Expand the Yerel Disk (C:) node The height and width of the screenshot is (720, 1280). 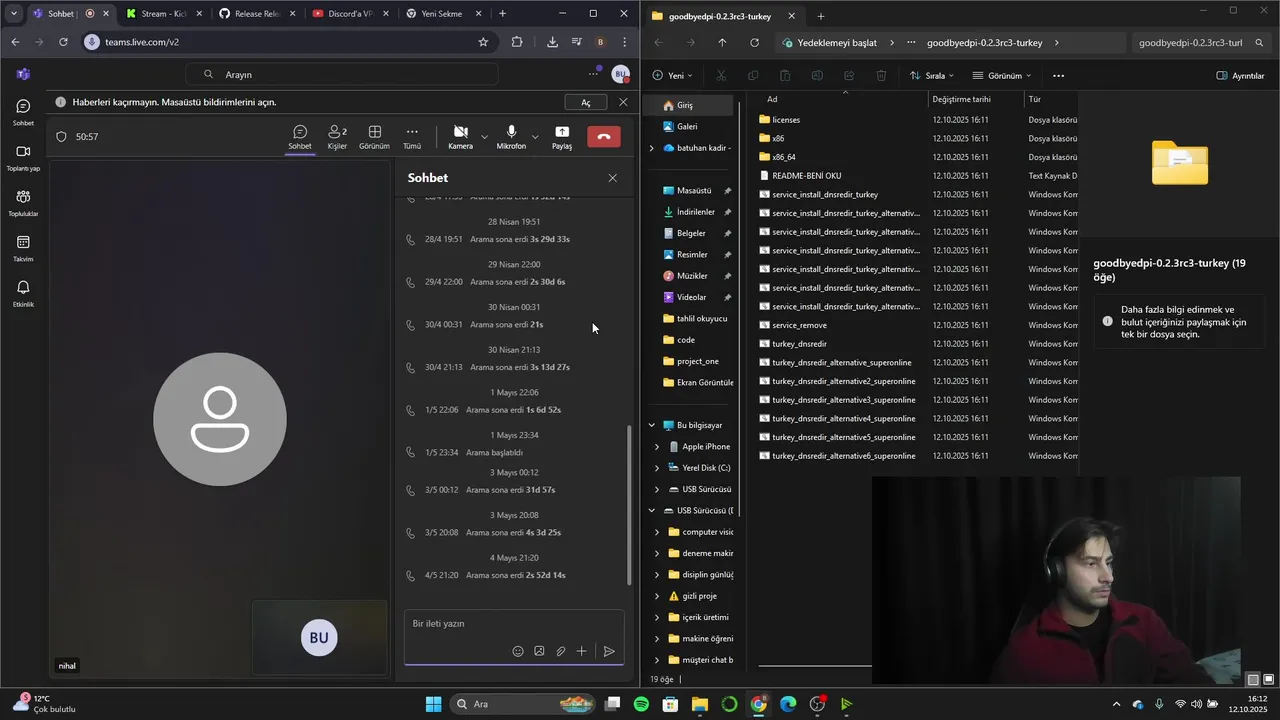click(657, 468)
